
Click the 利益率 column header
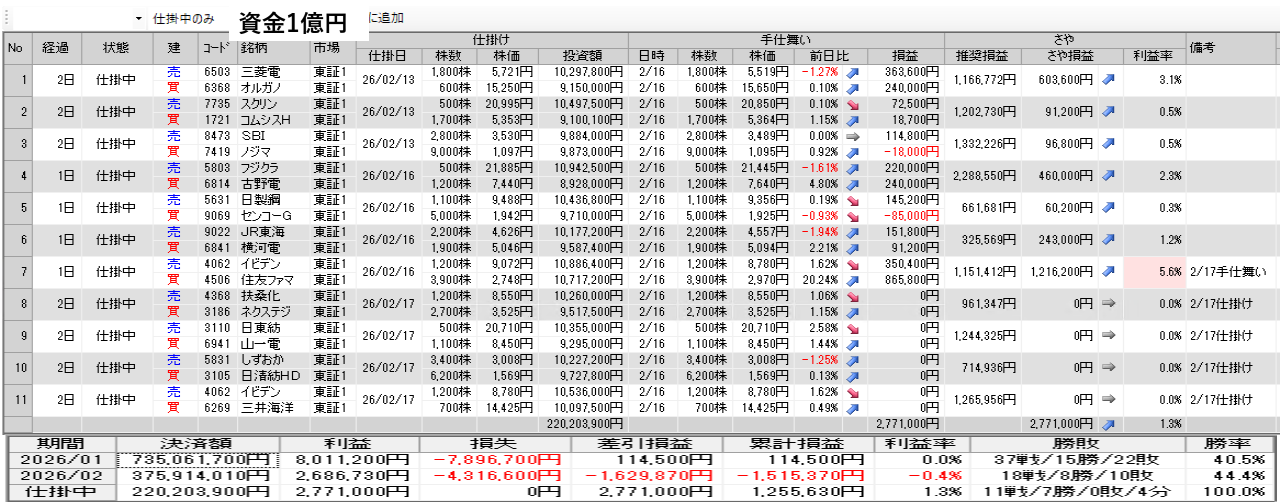pyautogui.click(x=1154, y=55)
